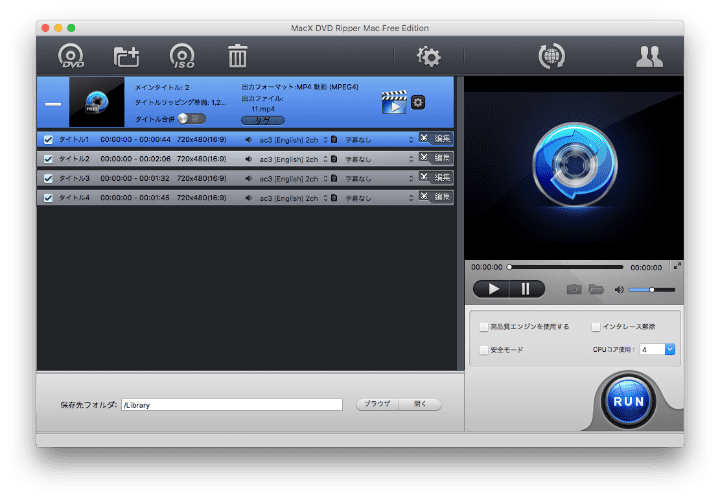
Task: Click the scissors edit icon for タイトル1
Action: pos(424,138)
